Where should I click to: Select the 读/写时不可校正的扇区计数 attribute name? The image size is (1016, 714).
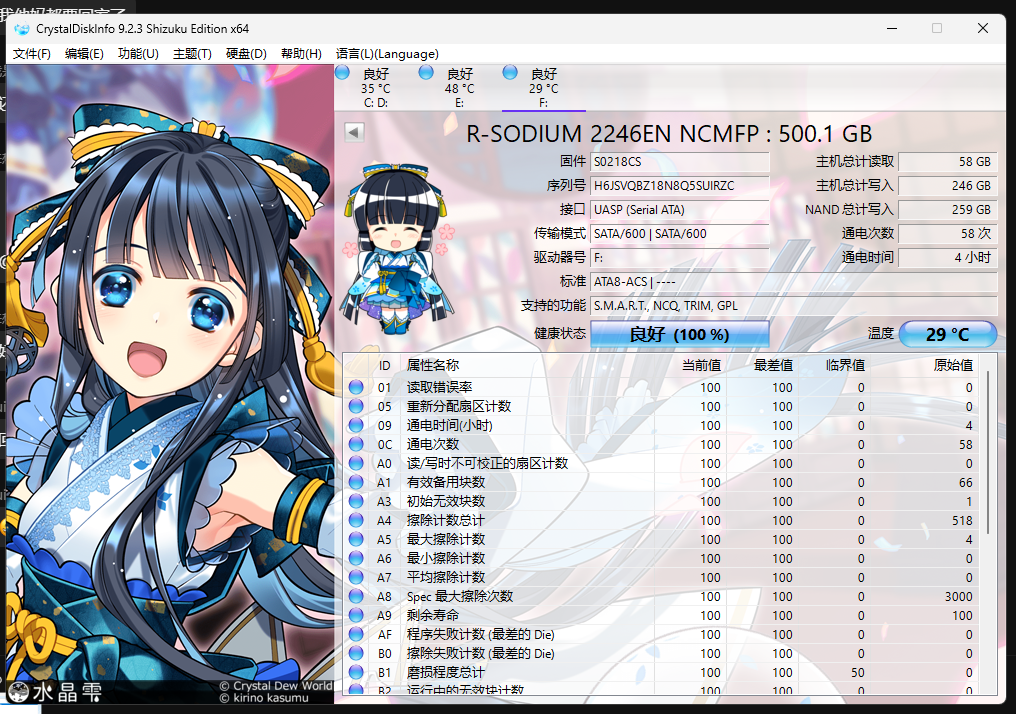(487, 463)
